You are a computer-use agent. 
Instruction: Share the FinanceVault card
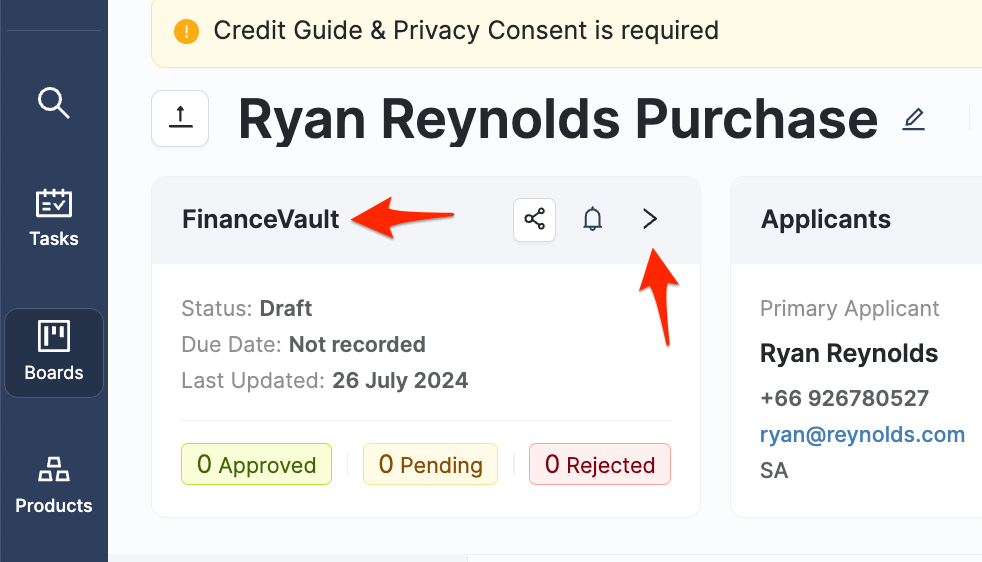[535, 219]
